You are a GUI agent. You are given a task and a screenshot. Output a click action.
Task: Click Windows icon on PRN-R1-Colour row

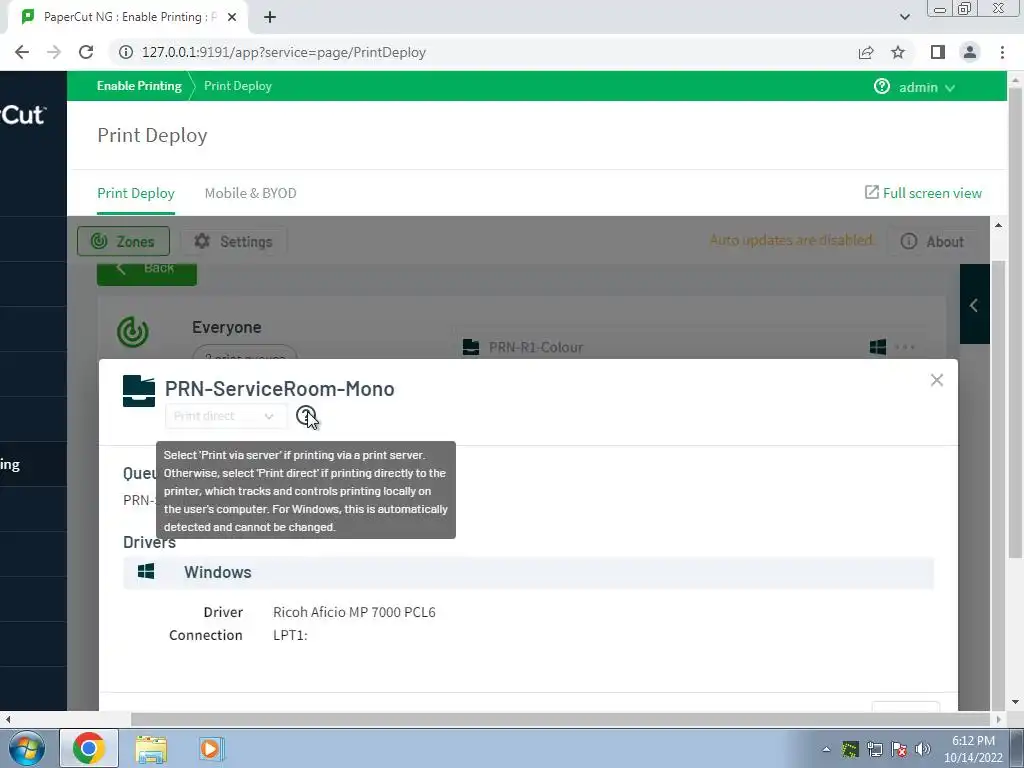click(x=878, y=347)
